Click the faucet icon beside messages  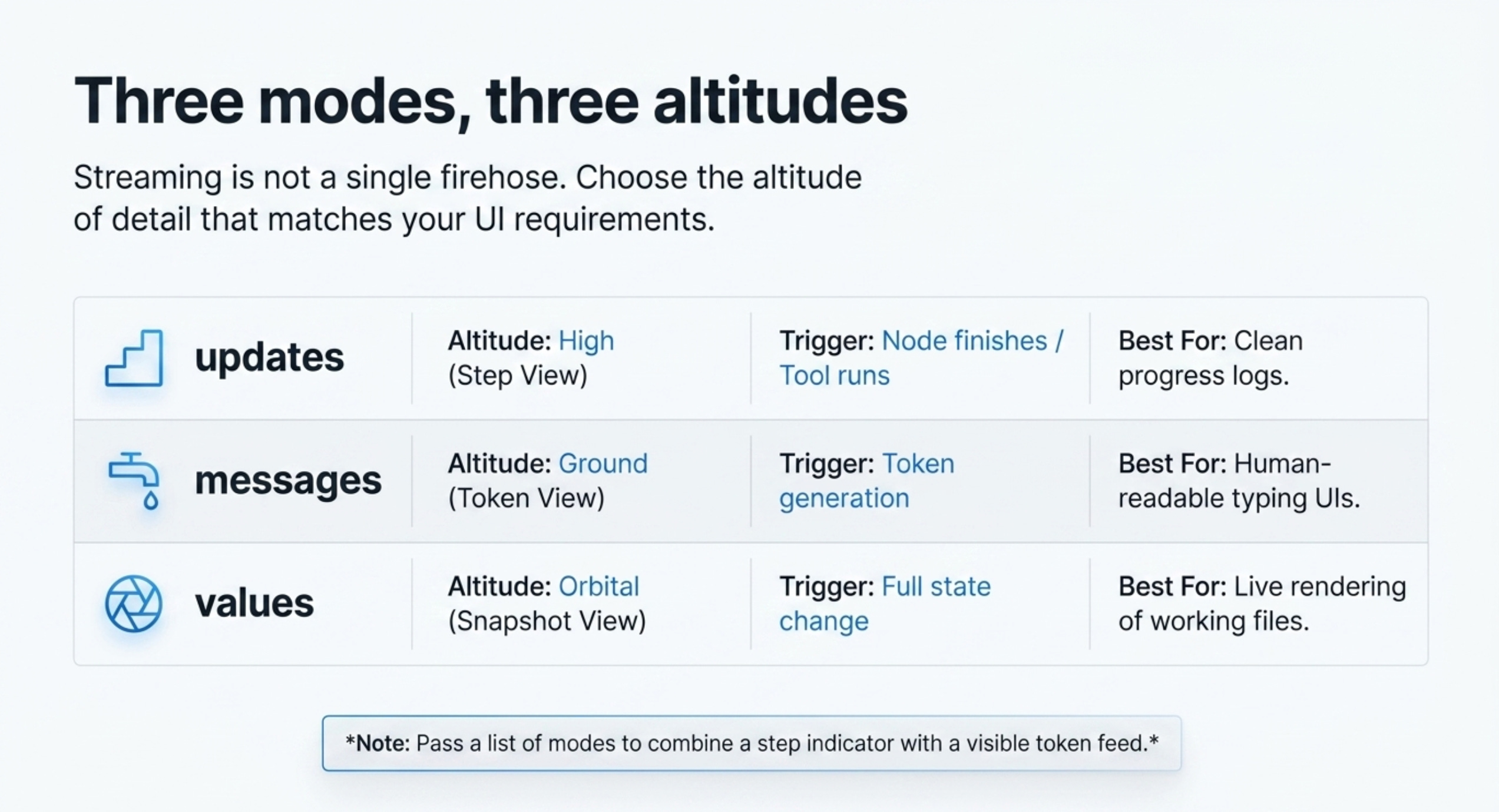point(134,480)
